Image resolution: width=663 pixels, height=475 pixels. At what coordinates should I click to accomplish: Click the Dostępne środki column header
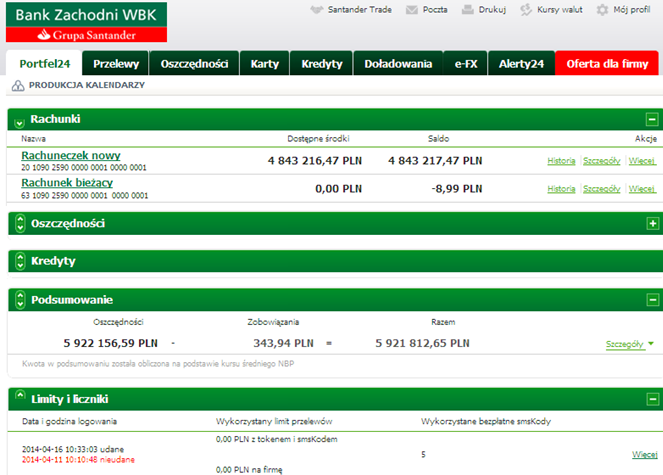coord(318,139)
